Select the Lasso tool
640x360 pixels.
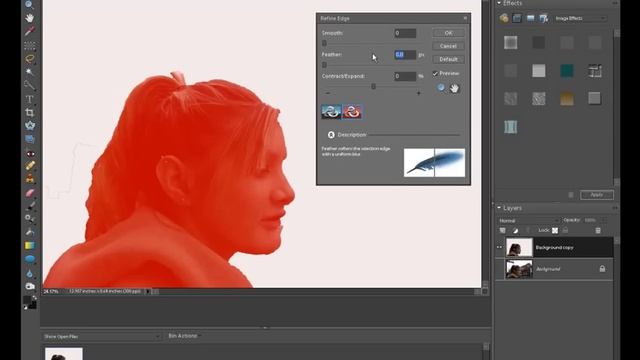[29, 59]
